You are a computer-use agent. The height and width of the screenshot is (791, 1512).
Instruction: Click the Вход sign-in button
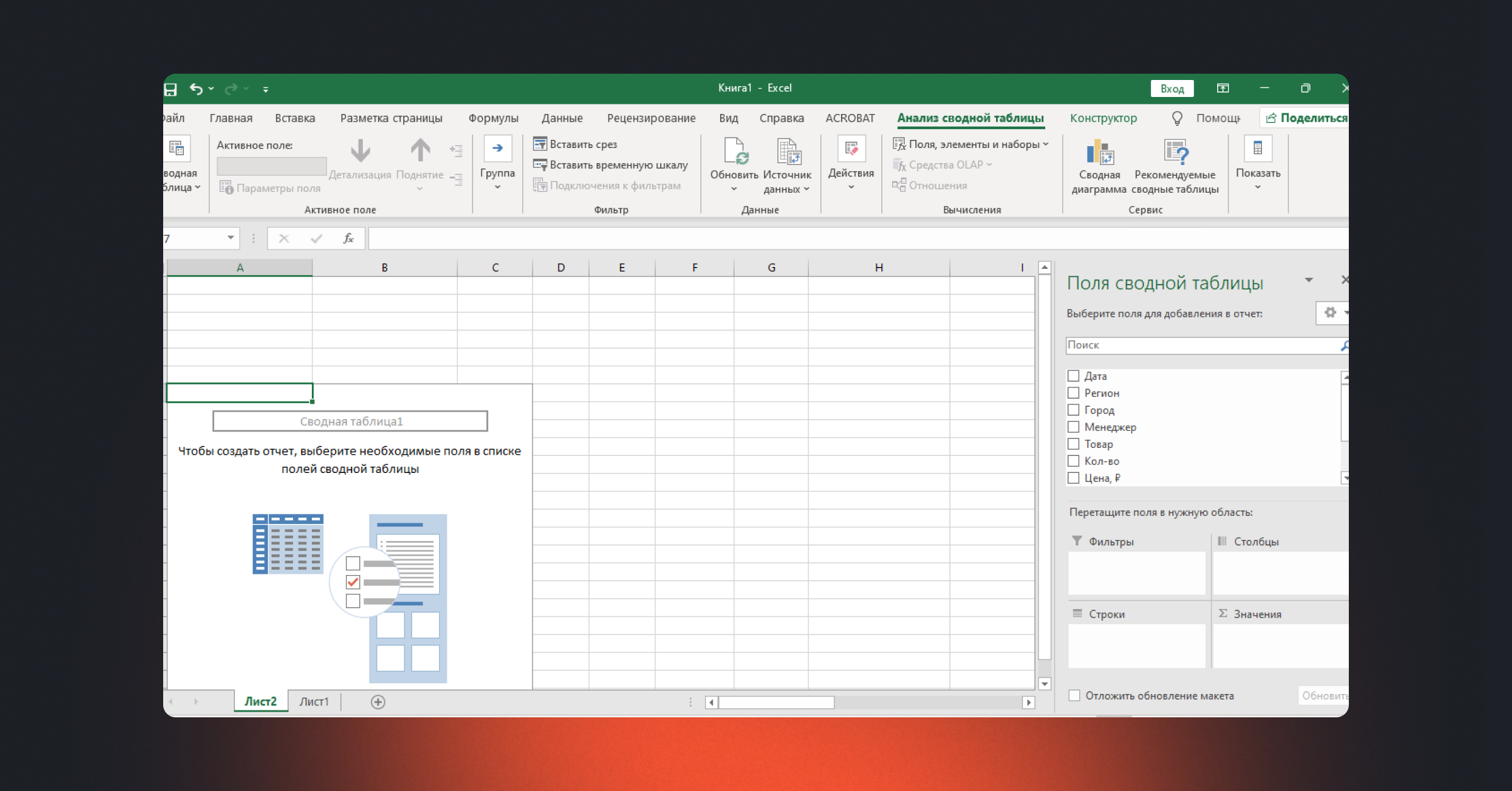[x=1172, y=89]
